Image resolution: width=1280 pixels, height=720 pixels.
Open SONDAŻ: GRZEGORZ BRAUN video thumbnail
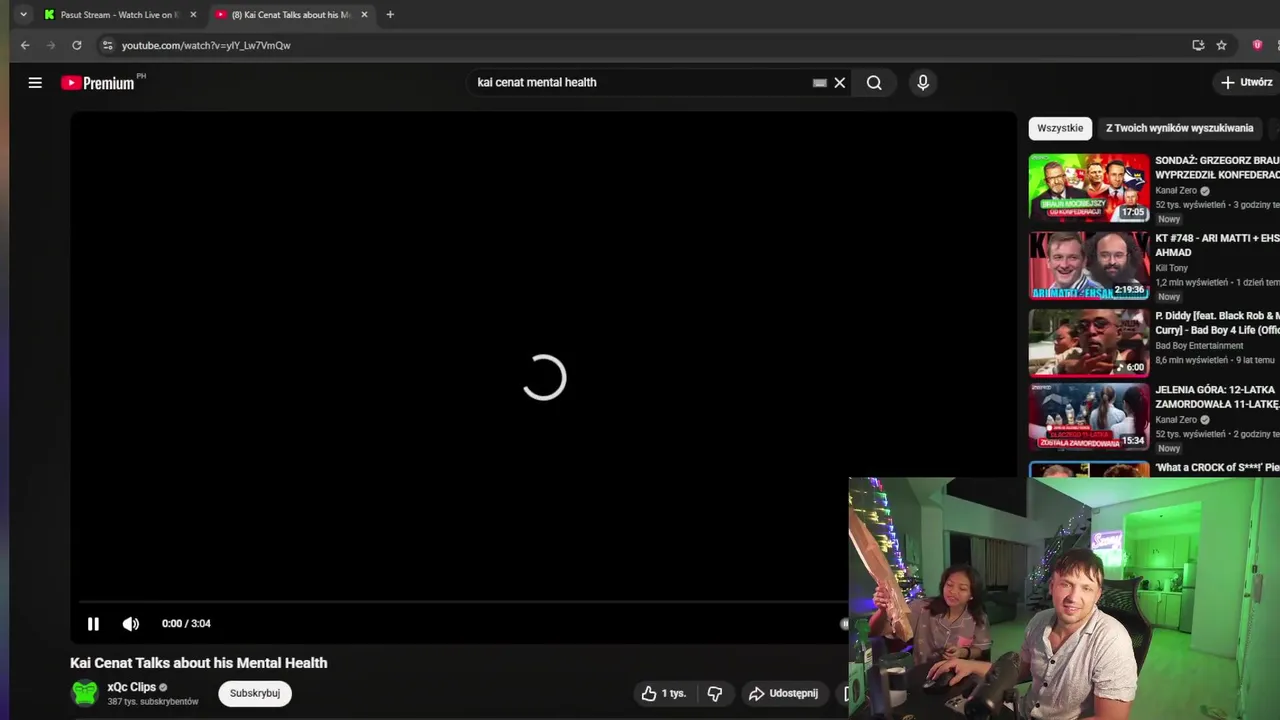coord(1089,187)
